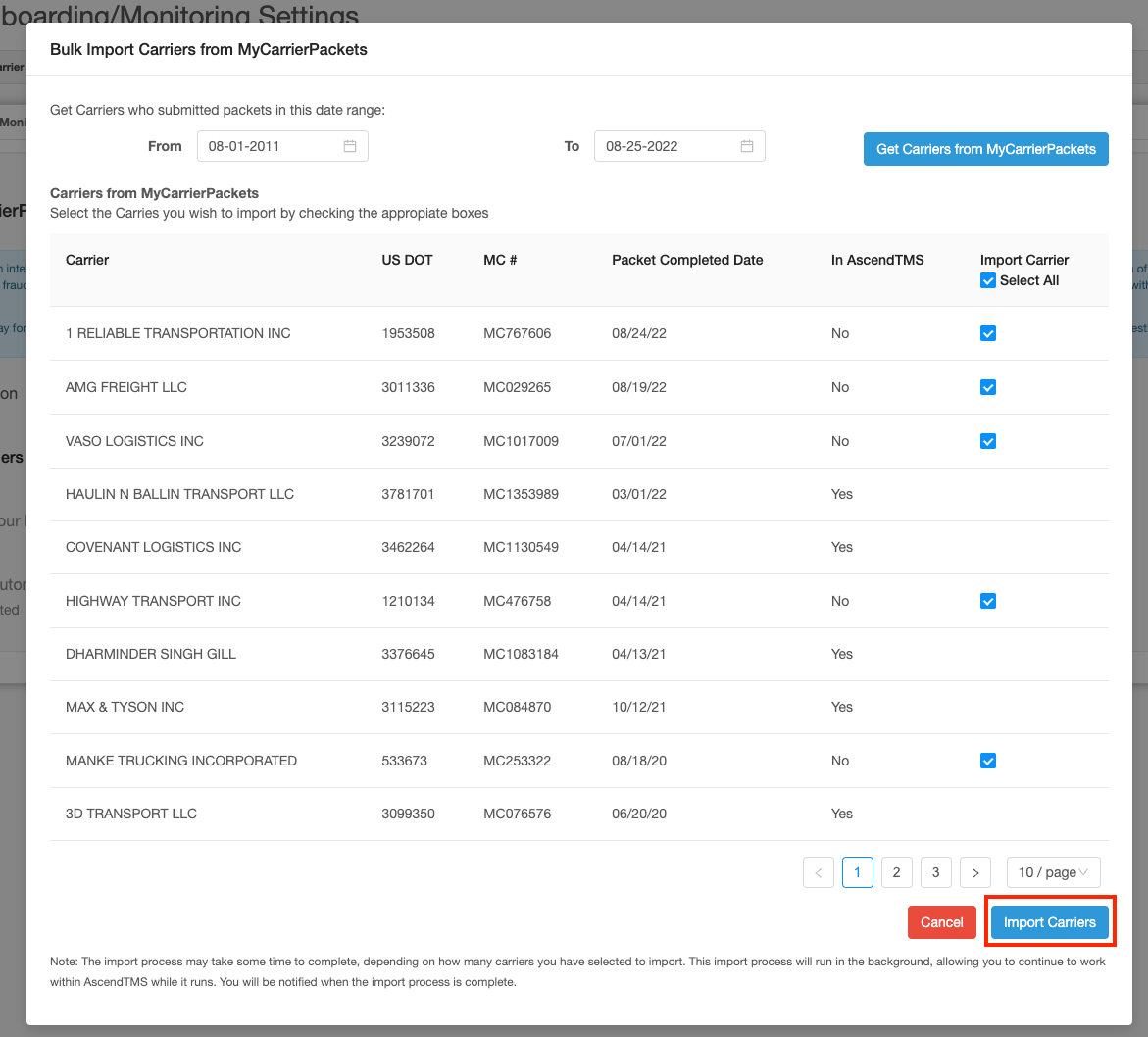Open the 10 / page size dropdown
The width and height of the screenshot is (1148, 1037).
(x=1054, y=872)
